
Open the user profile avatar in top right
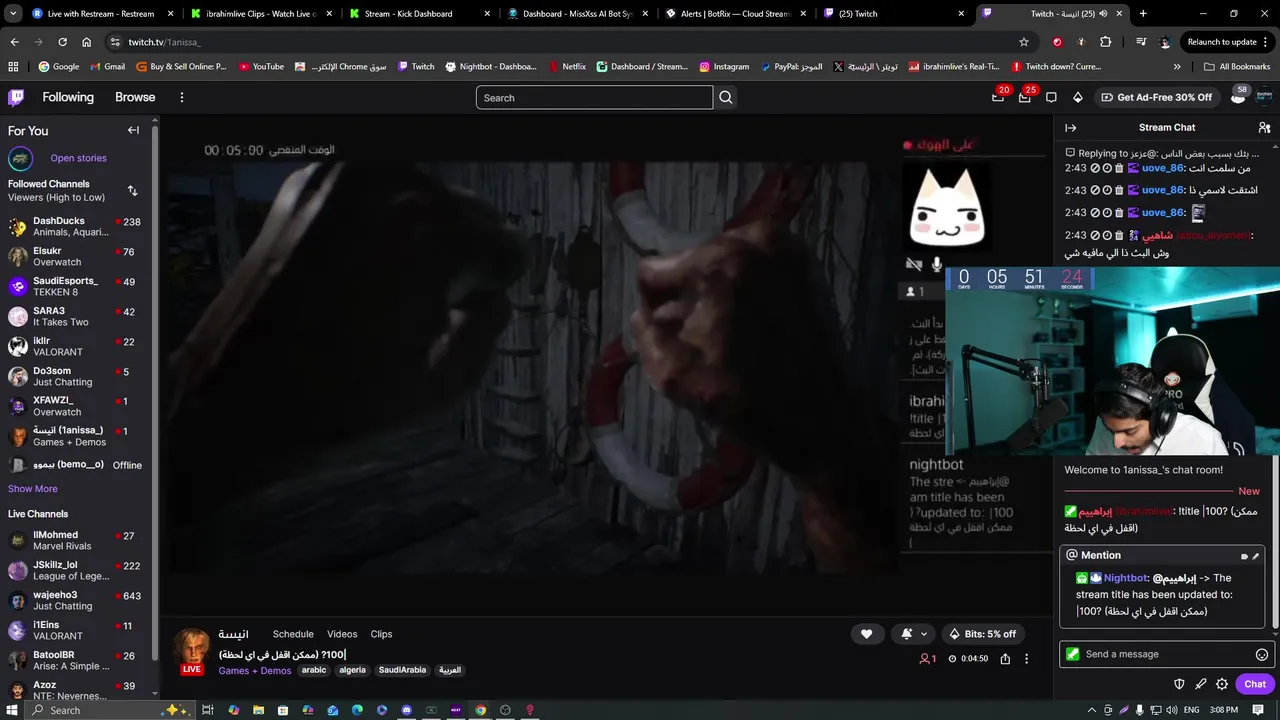coord(1264,97)
